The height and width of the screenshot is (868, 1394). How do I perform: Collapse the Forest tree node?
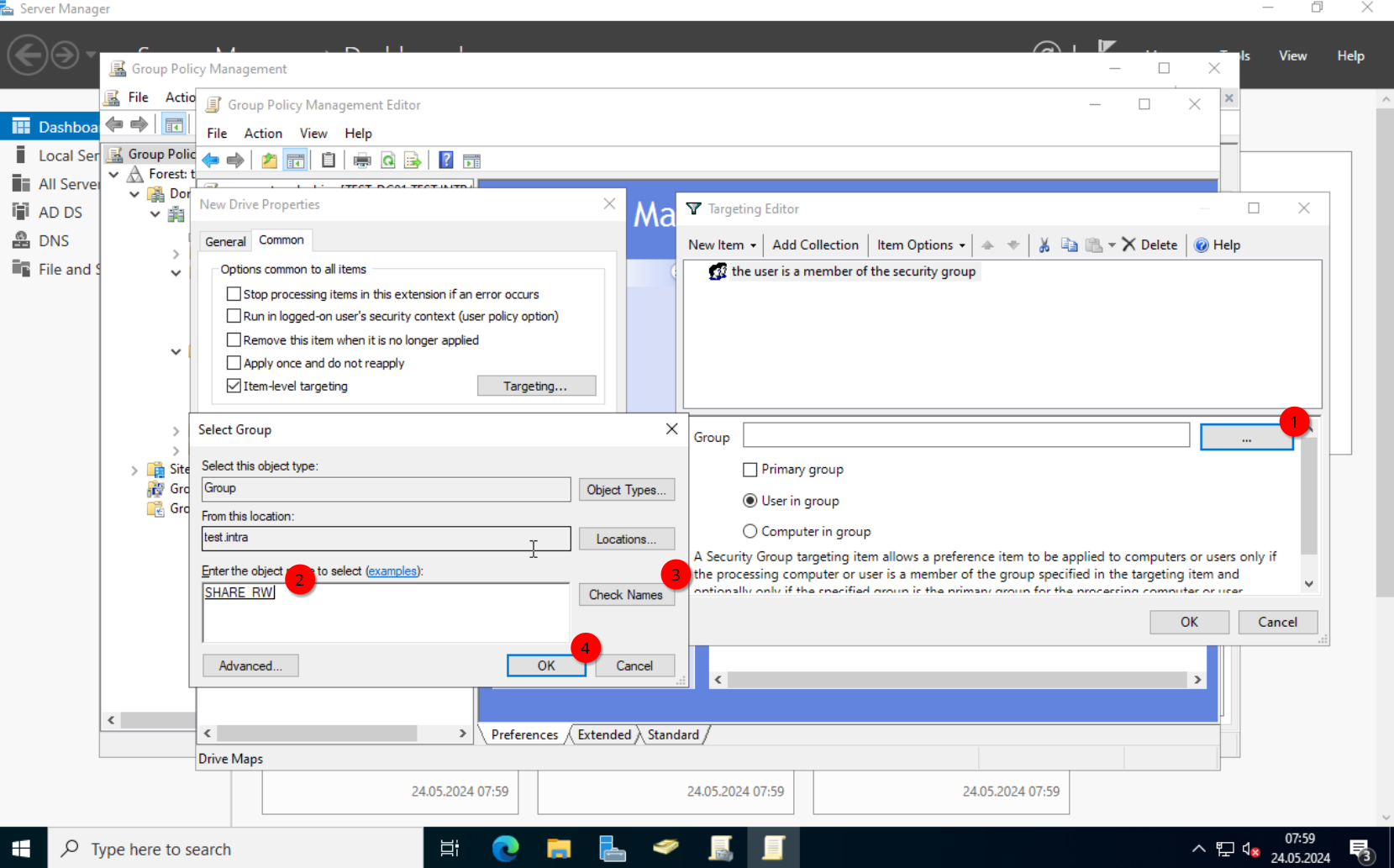tap(114, 174)
